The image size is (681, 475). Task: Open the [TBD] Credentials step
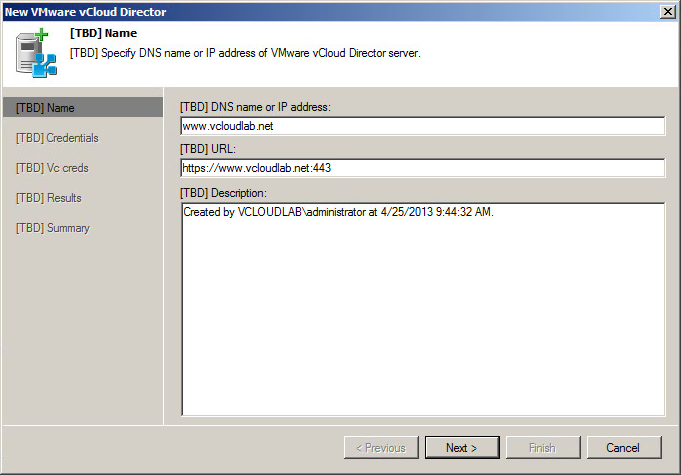click(x=57, y=138)
